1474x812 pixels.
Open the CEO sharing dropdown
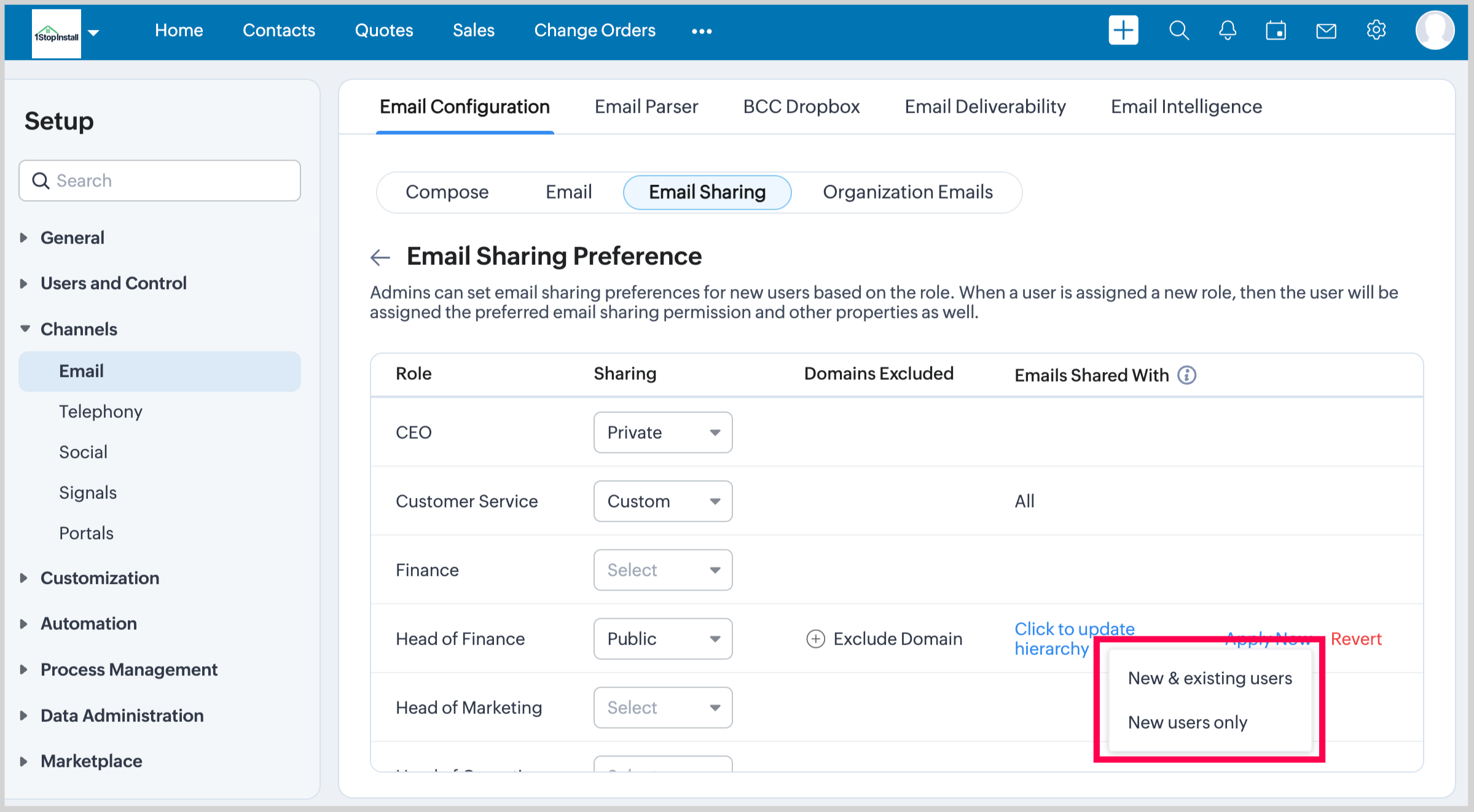click(x=662, y=432)
